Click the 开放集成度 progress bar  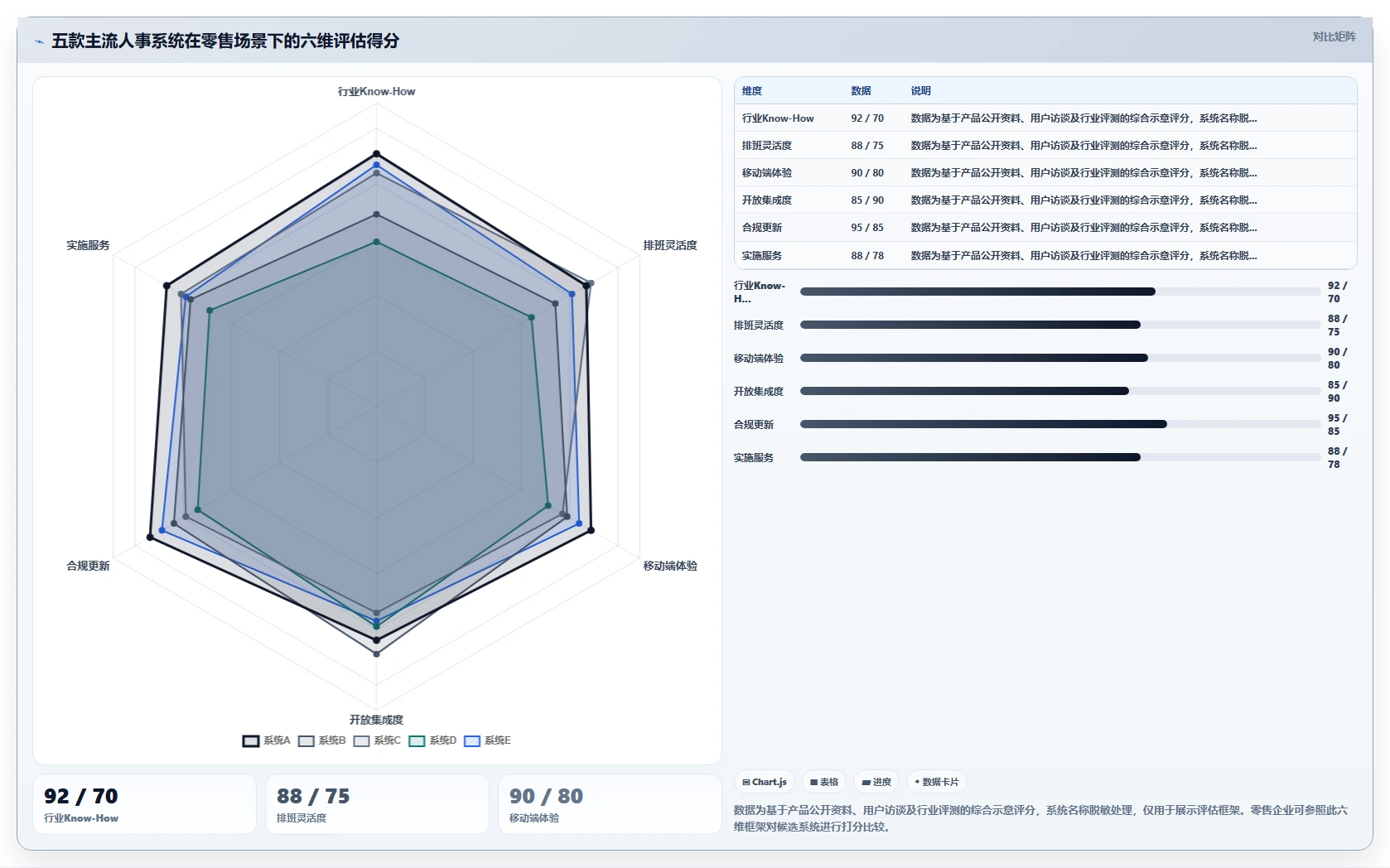tap(1060, 391)
